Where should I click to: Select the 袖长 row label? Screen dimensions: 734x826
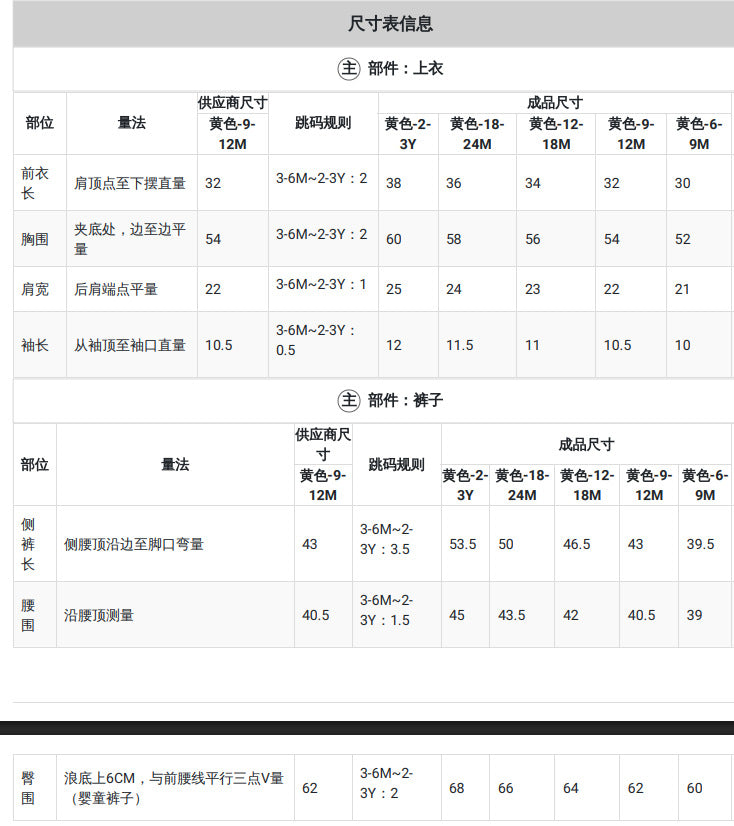pyautogui.click(x=35, y=345)
